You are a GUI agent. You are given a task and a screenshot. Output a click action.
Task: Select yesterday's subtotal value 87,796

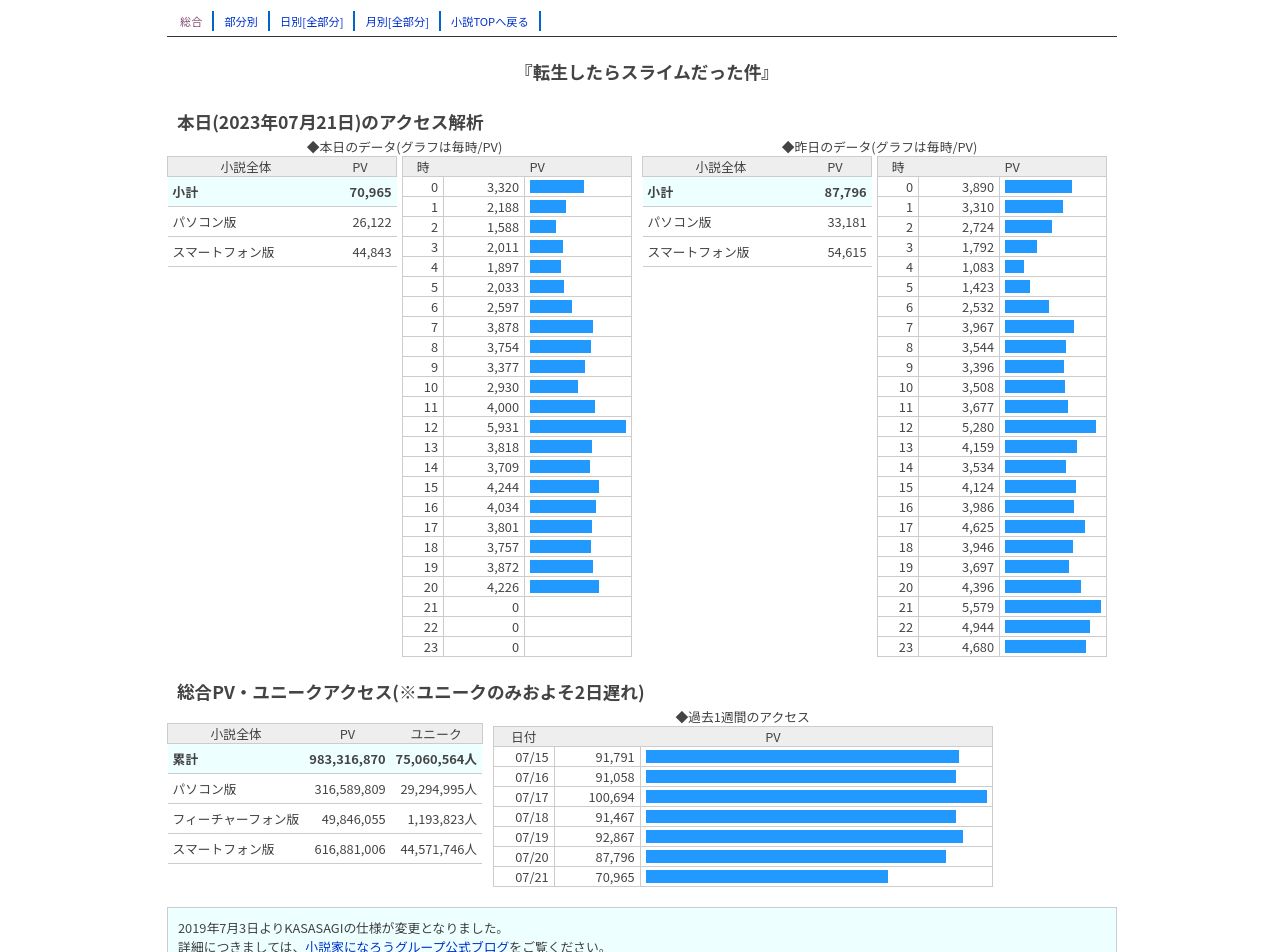[x=845, y=192]
